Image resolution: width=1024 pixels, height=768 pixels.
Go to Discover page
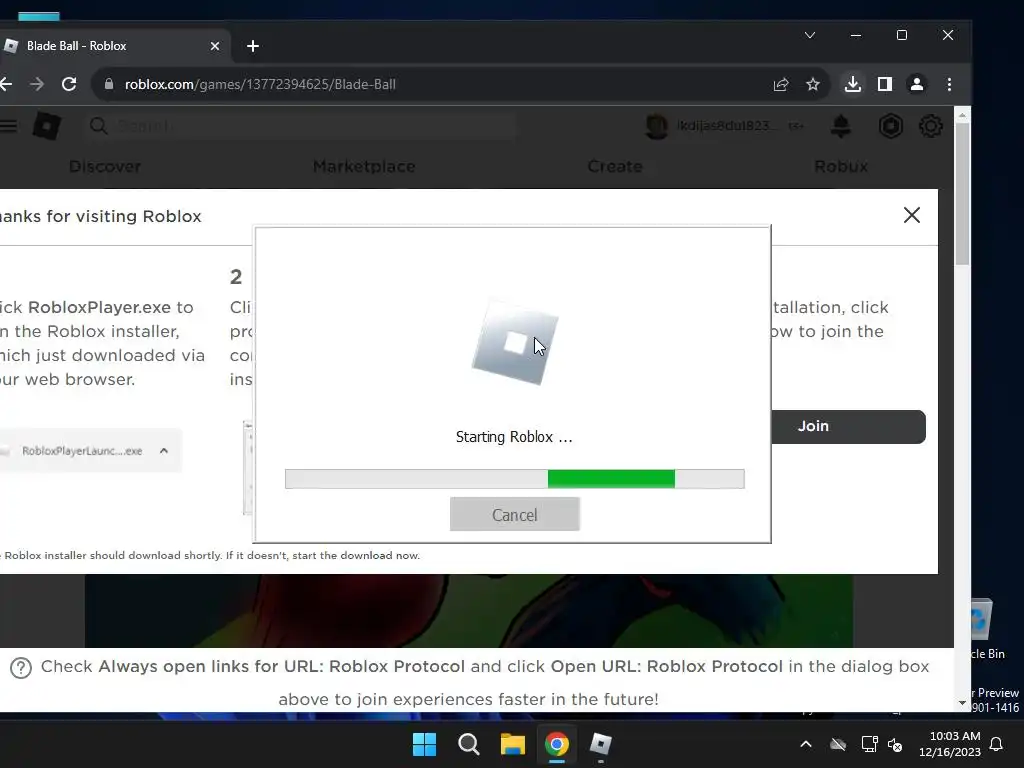[x=105, y=167]
